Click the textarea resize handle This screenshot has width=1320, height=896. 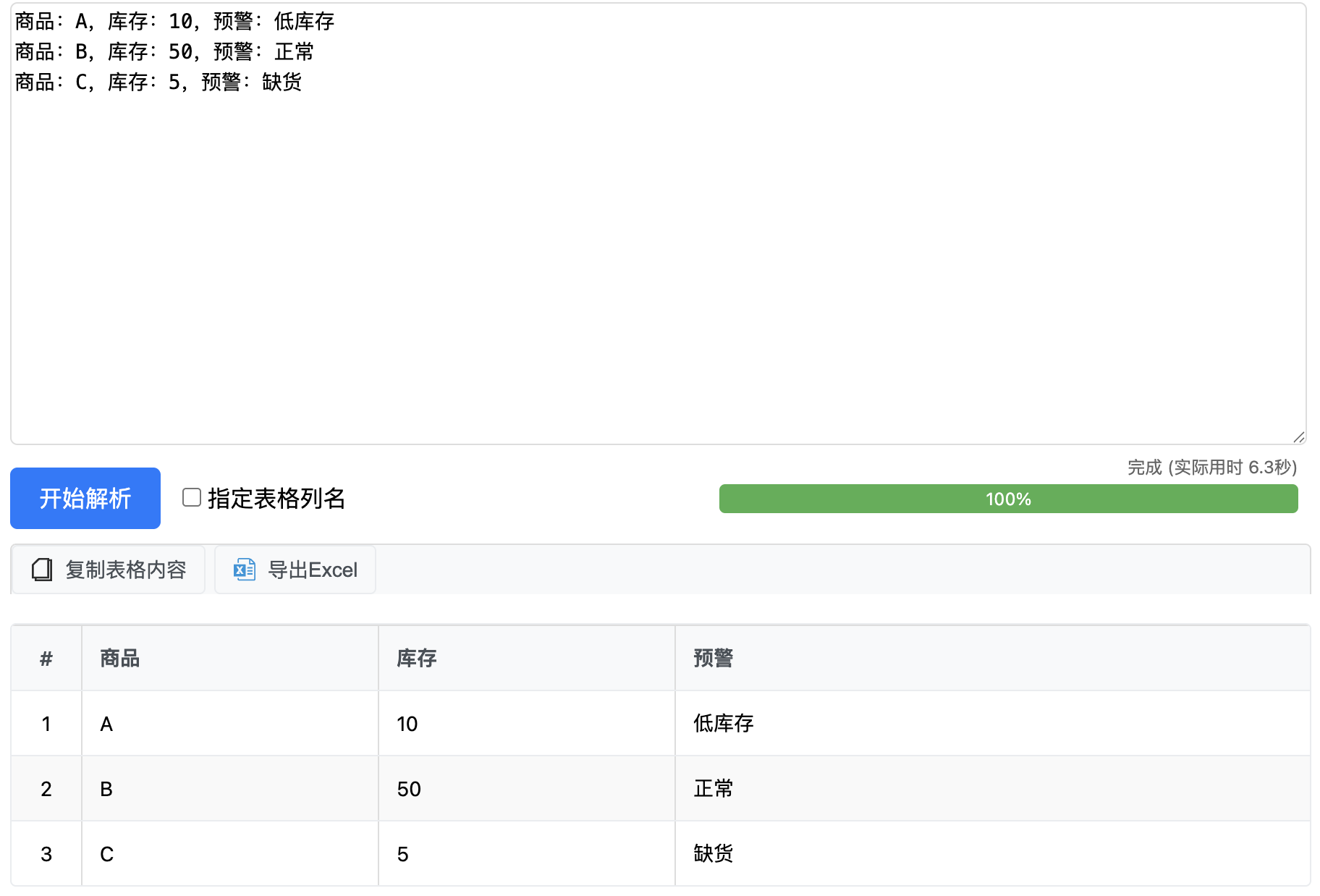tap(1299, 437)
